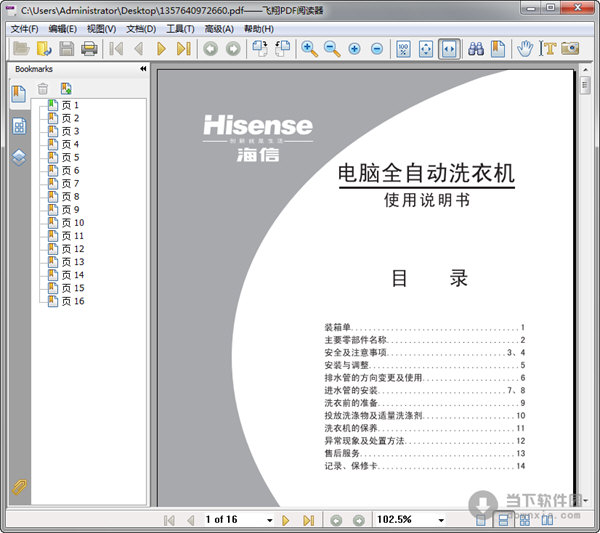Open the zoom level 102.5% dropdown
Viewport: 600px width, 533px height.
(x=441, y=520)
